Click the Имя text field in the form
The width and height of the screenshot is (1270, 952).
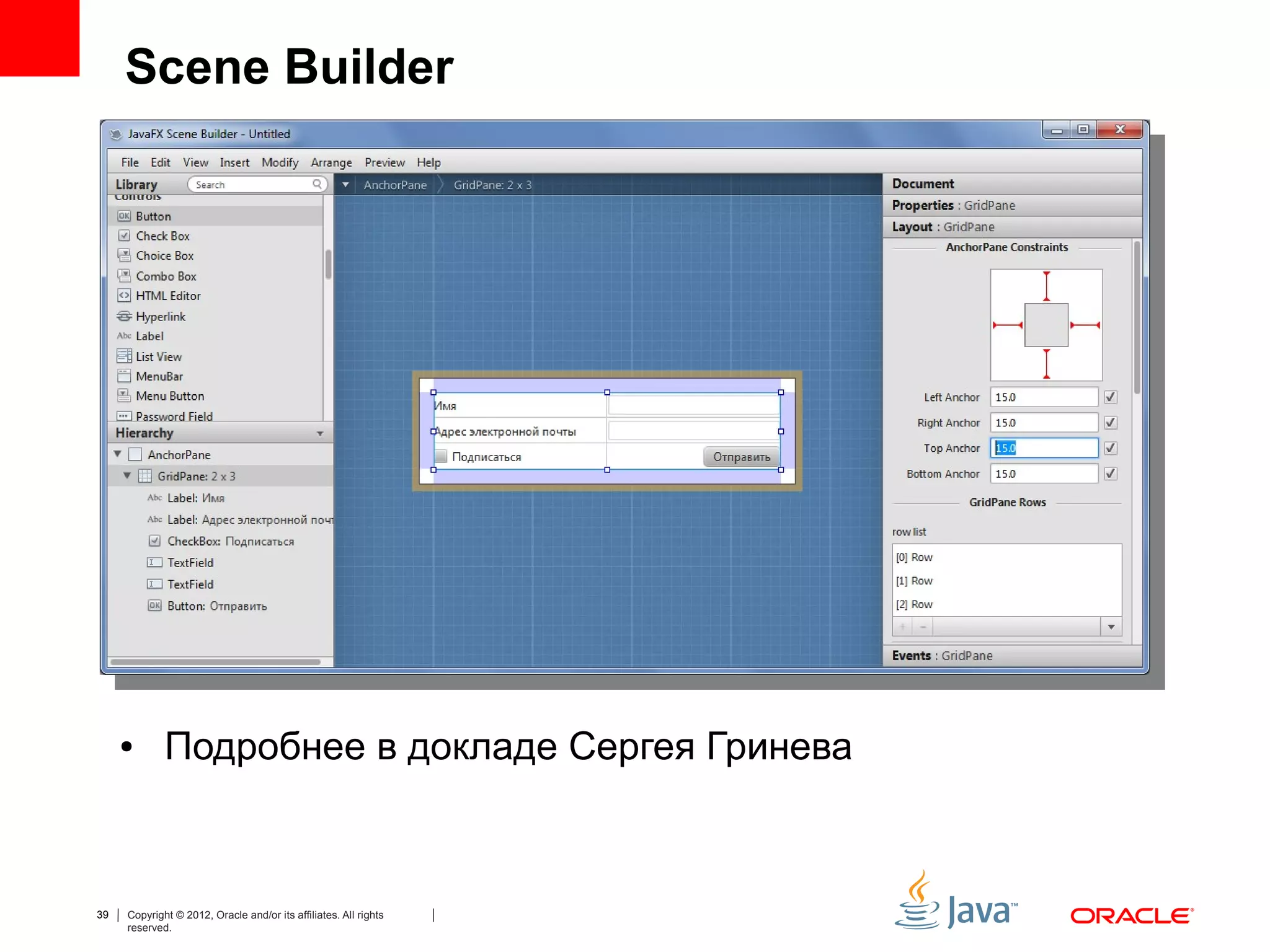(693, 405)
